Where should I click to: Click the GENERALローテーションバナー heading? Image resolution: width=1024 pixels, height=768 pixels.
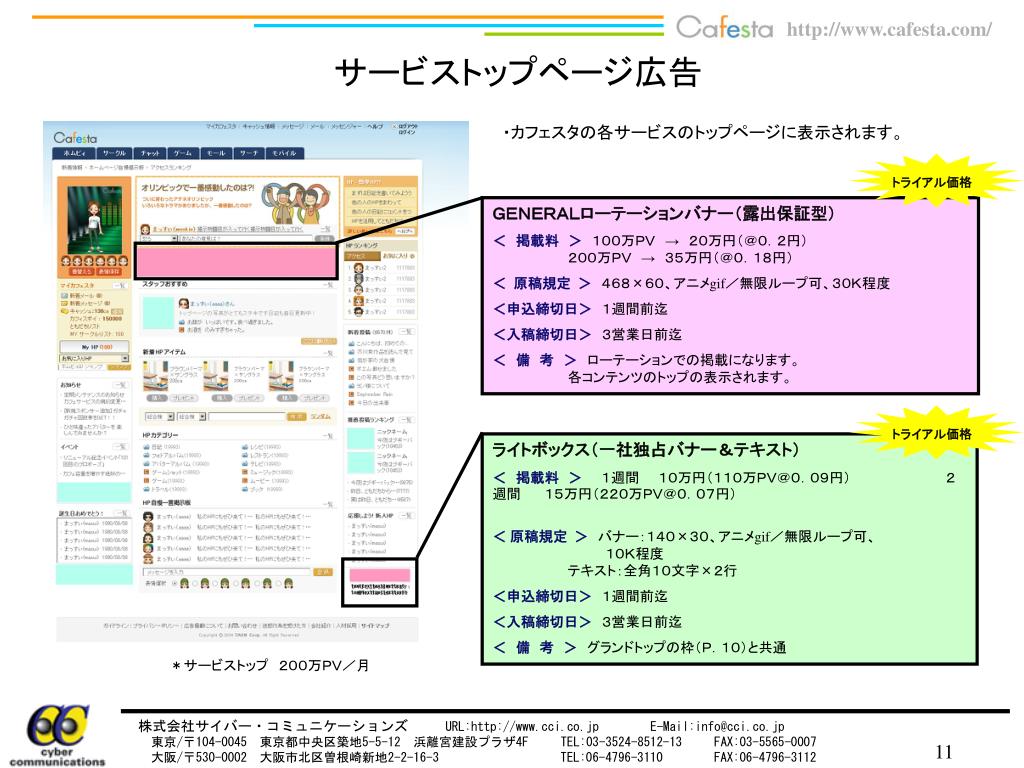tap(663, 214)
